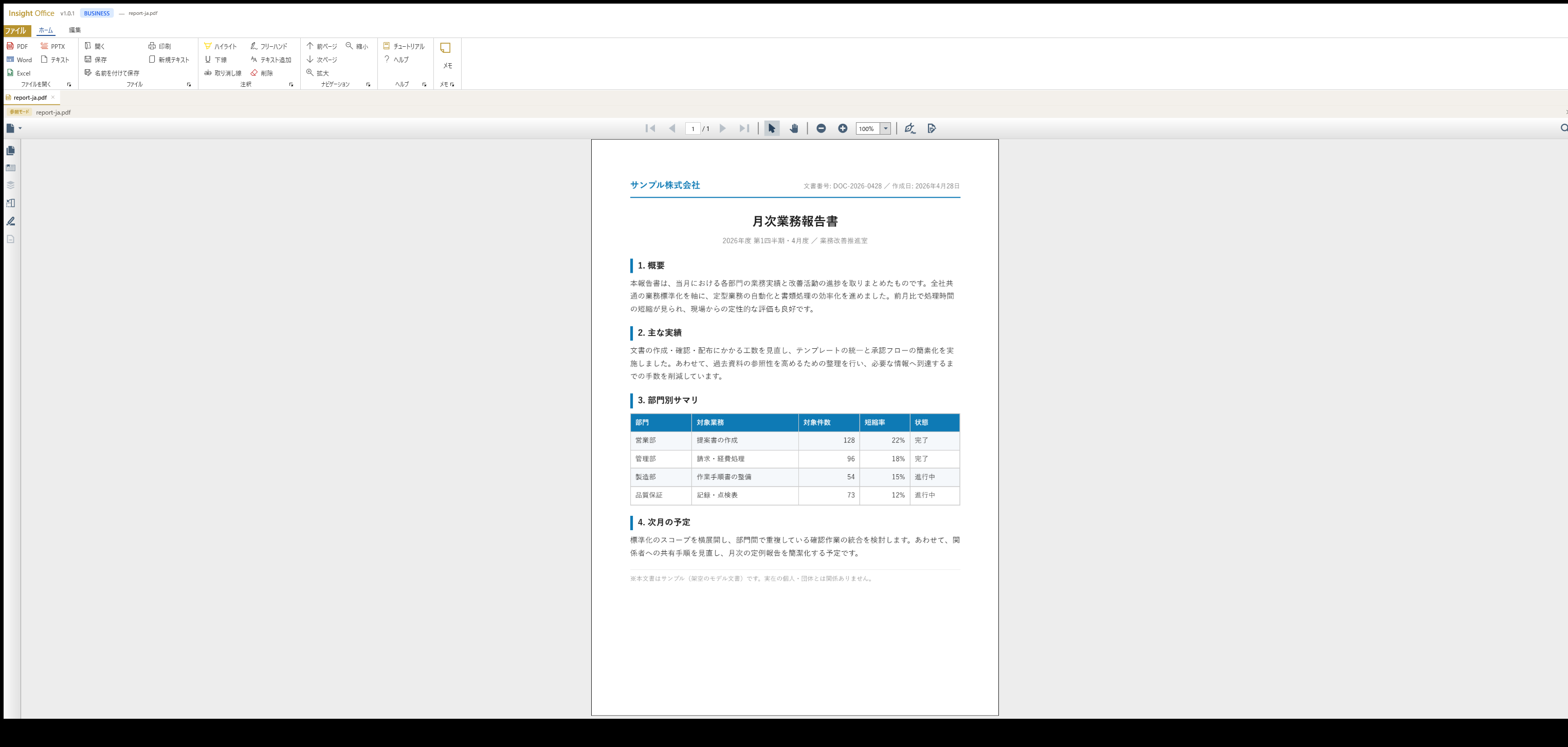Select the 下線 underline tool
The width and height of the screenshot is (1568, 747).
pos(215,60)
